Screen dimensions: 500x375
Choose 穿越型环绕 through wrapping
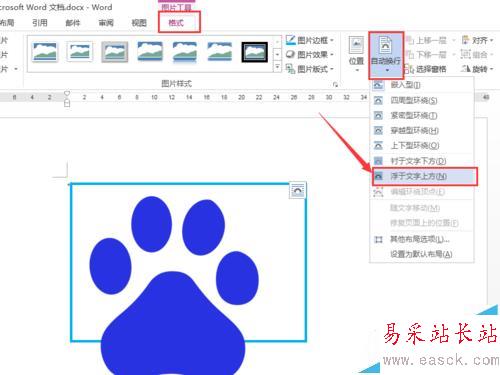pyautogui.click(x=422, y=131)
